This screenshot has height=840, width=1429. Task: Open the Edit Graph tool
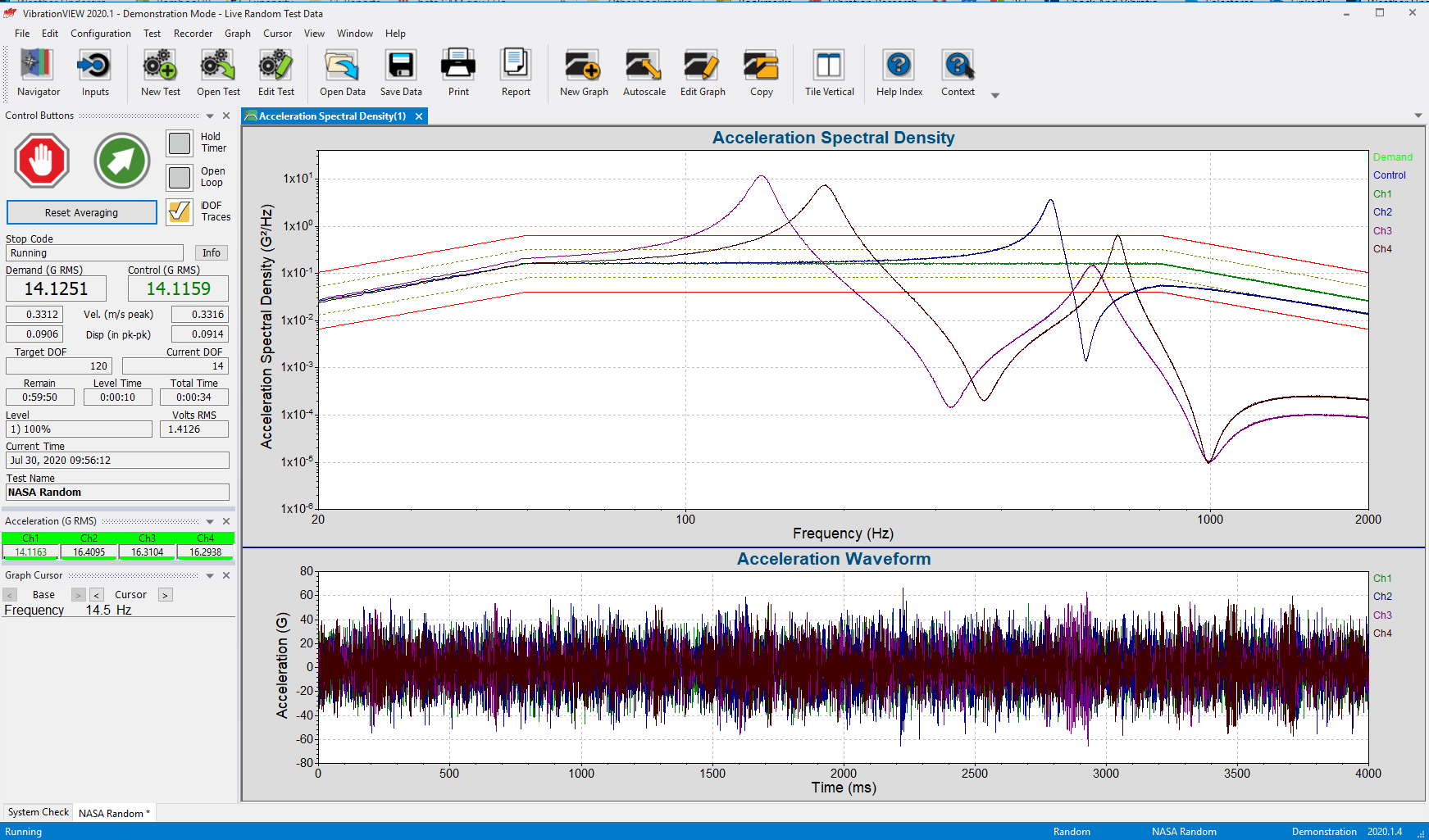702,72
